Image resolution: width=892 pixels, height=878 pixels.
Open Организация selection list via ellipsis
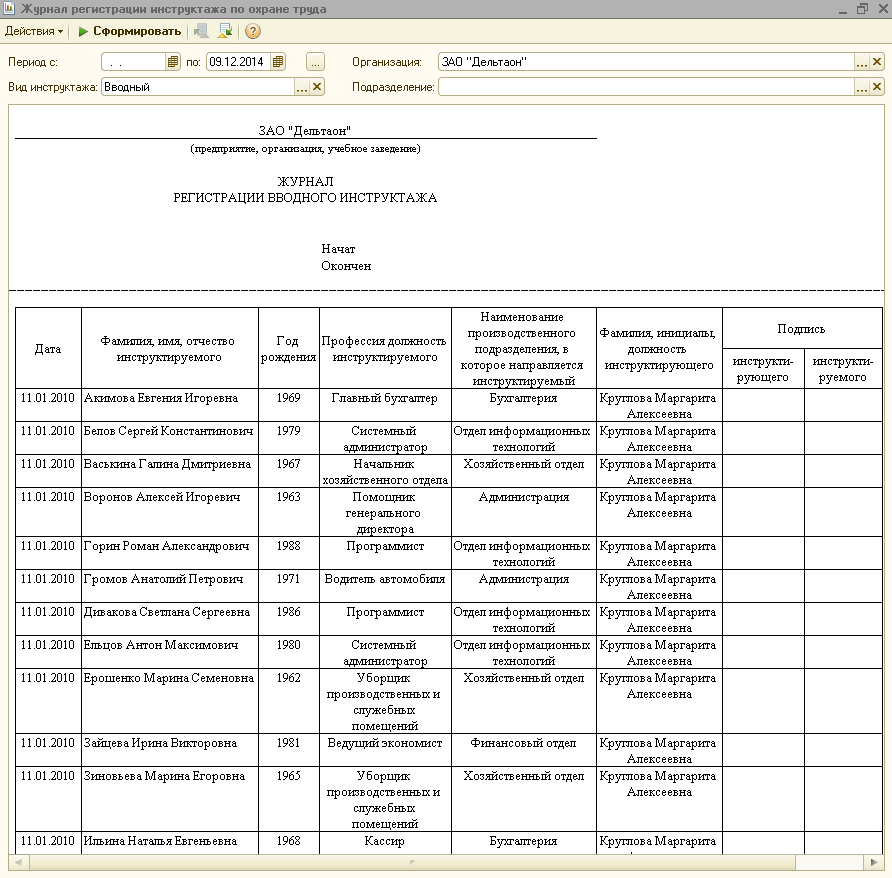coord(862,62)
